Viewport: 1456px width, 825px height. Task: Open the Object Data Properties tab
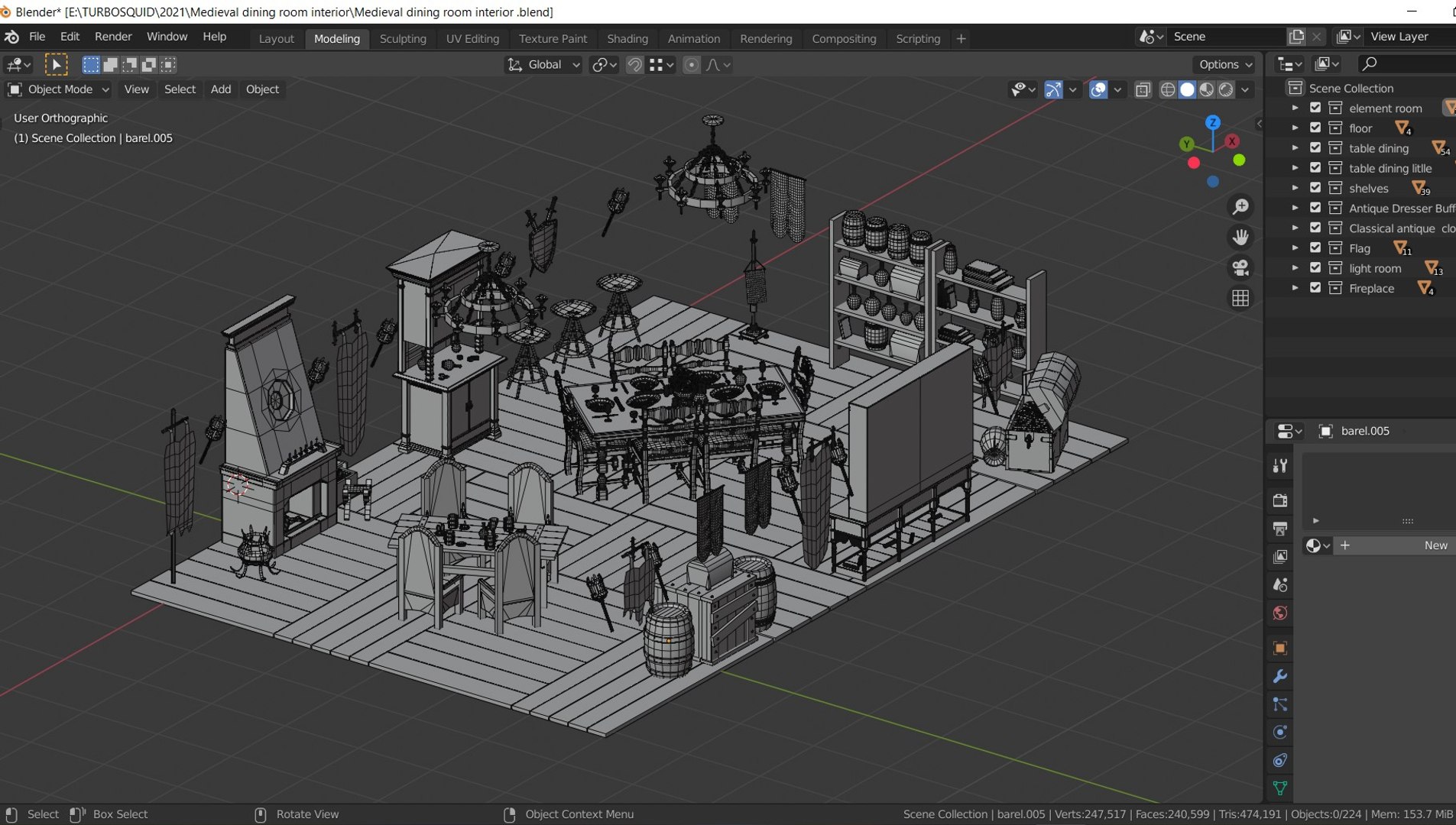(x=1280, y=788)
